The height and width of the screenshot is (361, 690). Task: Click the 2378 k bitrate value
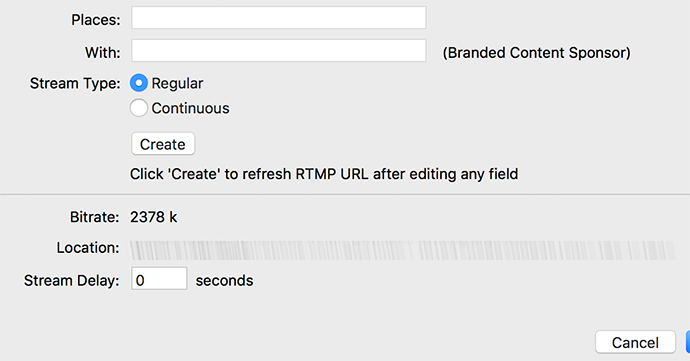pyautogui.click(x=154, y=217)
